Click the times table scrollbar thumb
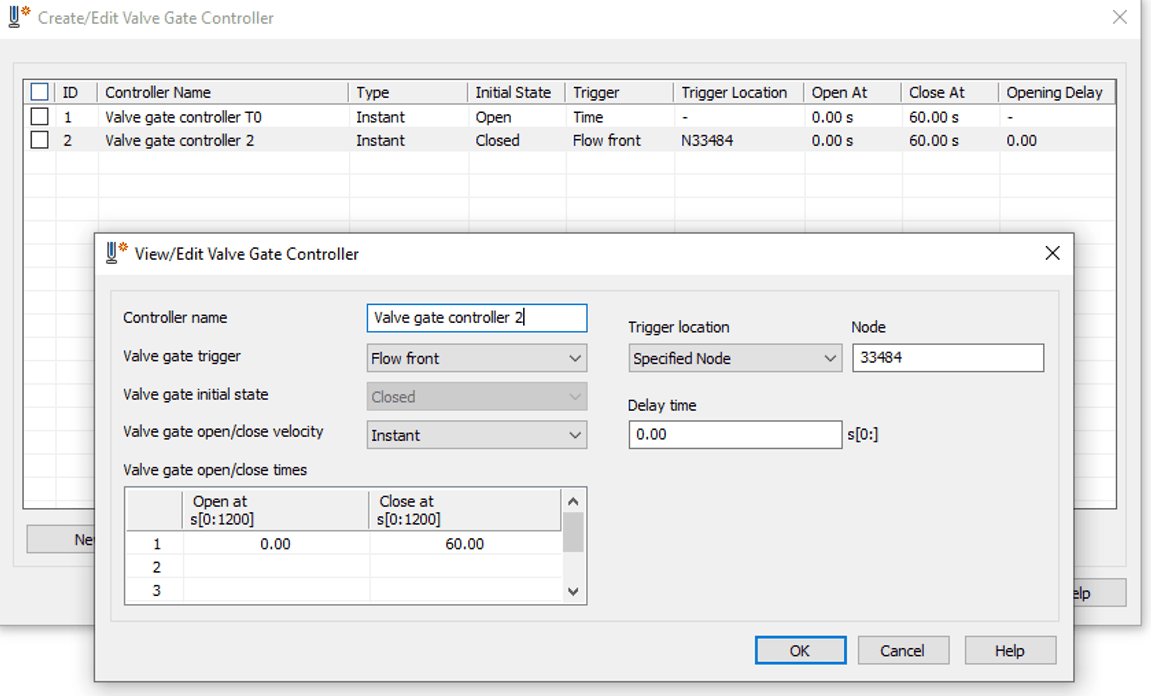Viewport: 1151px width, 696px height. pyautogui.click(x=573, y=532)
